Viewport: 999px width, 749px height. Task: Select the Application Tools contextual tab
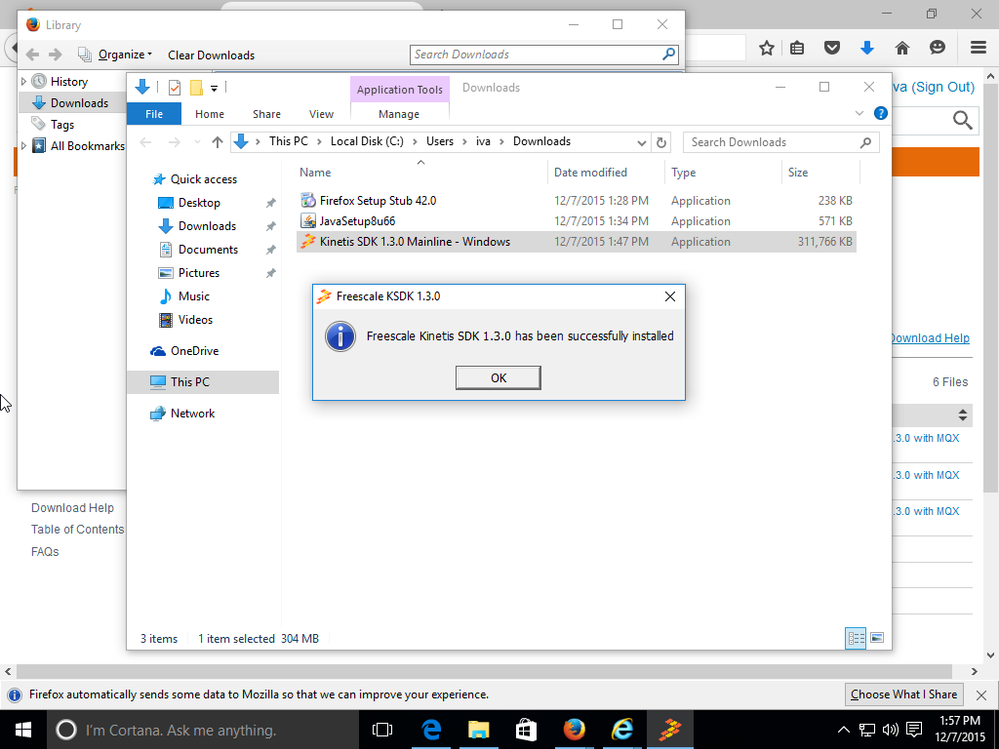[399, 89]
